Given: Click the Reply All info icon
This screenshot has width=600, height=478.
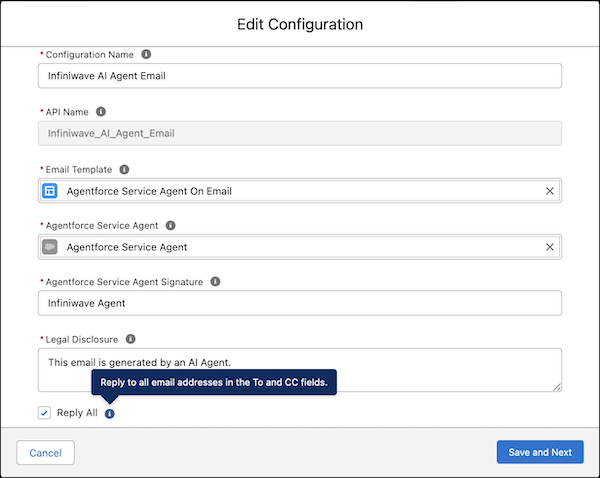Looking at the screenshot, I should point(109,414).
